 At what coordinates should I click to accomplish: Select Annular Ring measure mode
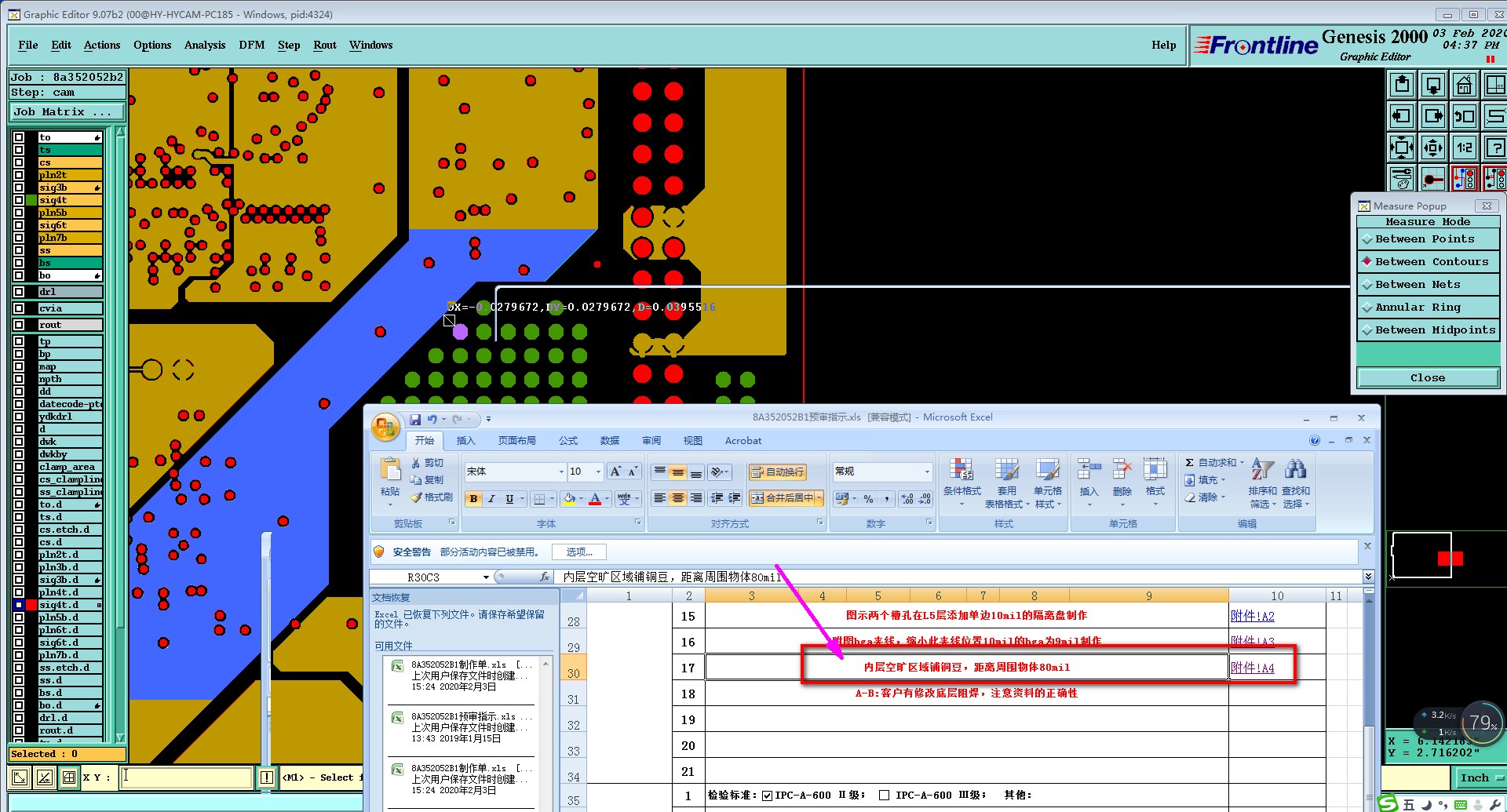[x=1428, y=308]
